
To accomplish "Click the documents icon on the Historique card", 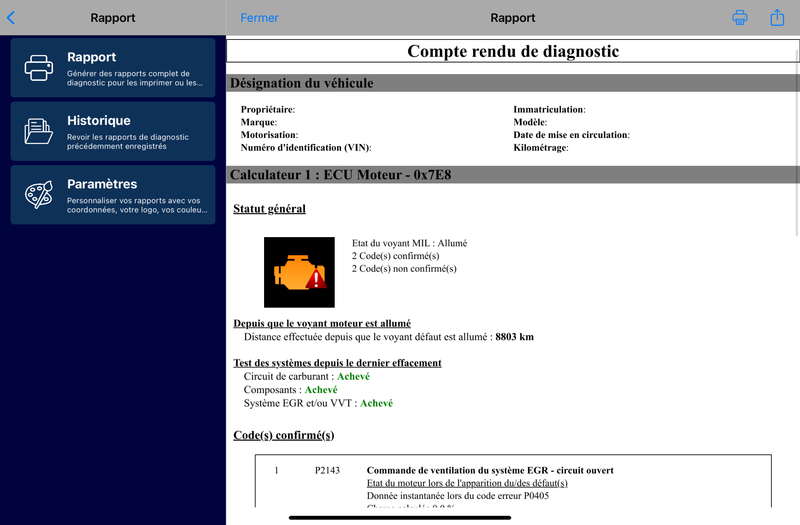I will tap(39, 131).
